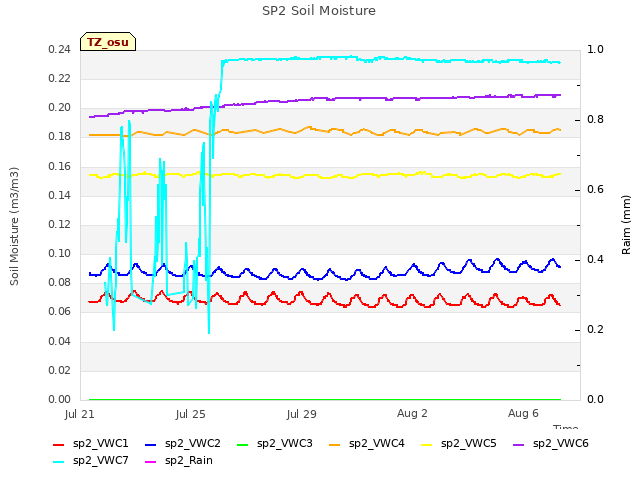Click the Jul 25 x-axis tick label
The image size is (640, 480).
(x=191, y=414)
